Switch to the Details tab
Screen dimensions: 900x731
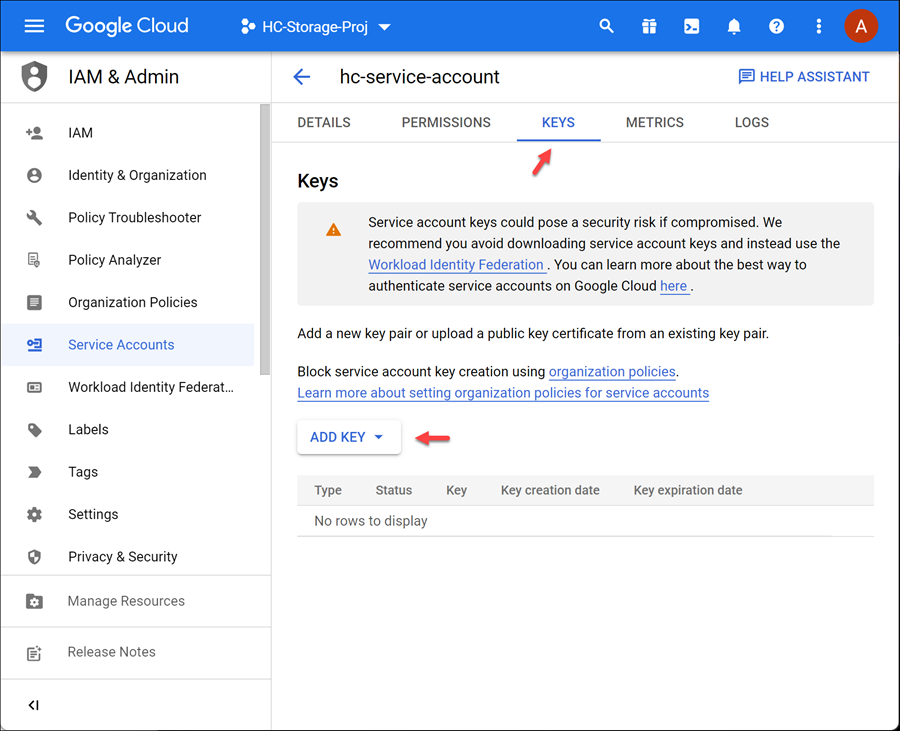pyautogui.click(x=324, y=122)
